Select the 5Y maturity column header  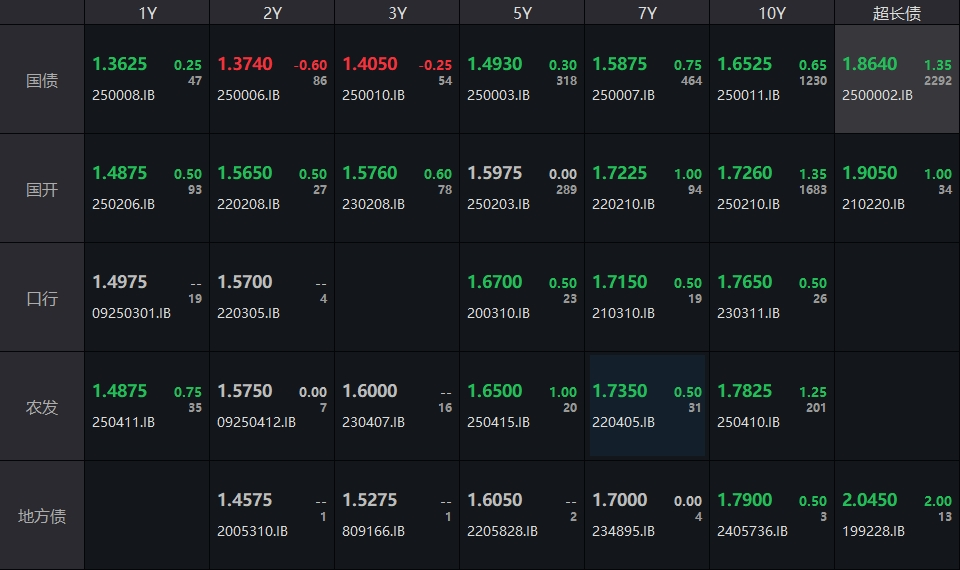pyautogui.click(x=522, y=13)
